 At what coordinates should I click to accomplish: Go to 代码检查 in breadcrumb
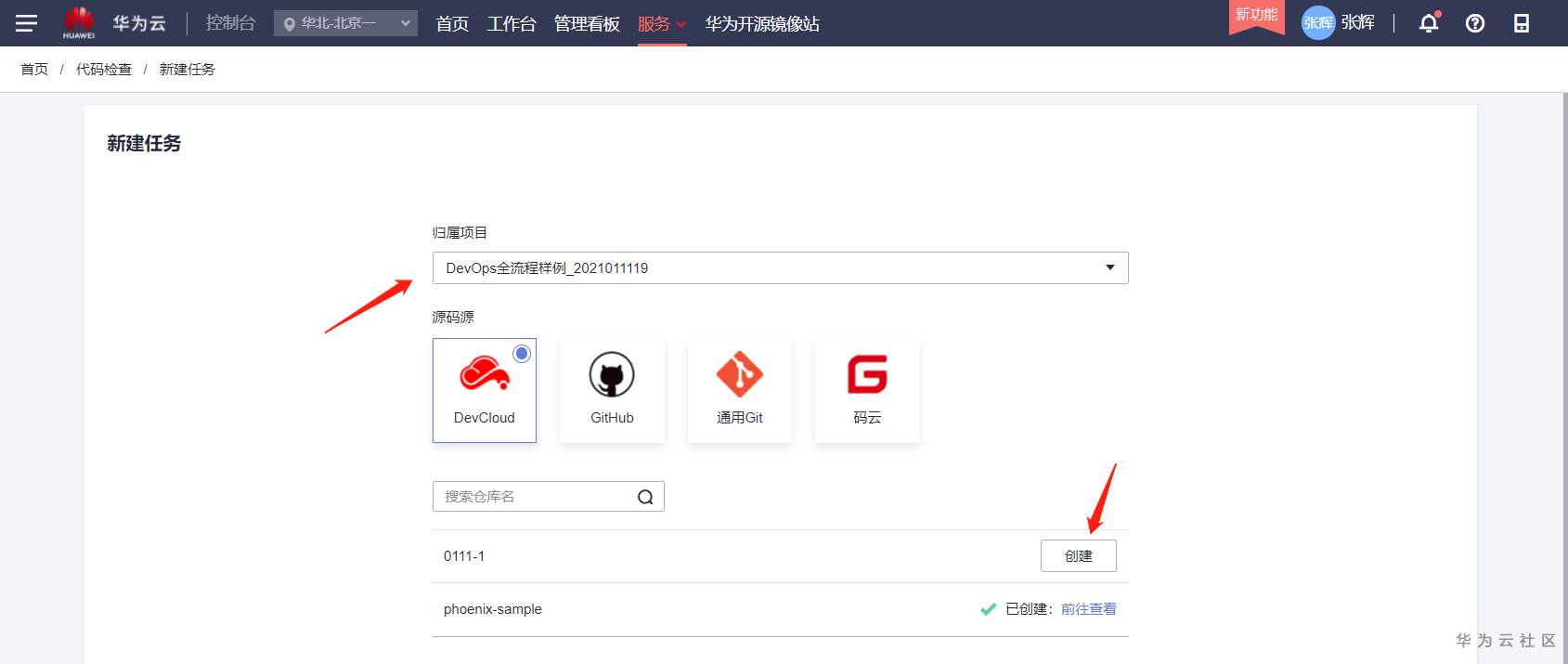tap(104, 70)
